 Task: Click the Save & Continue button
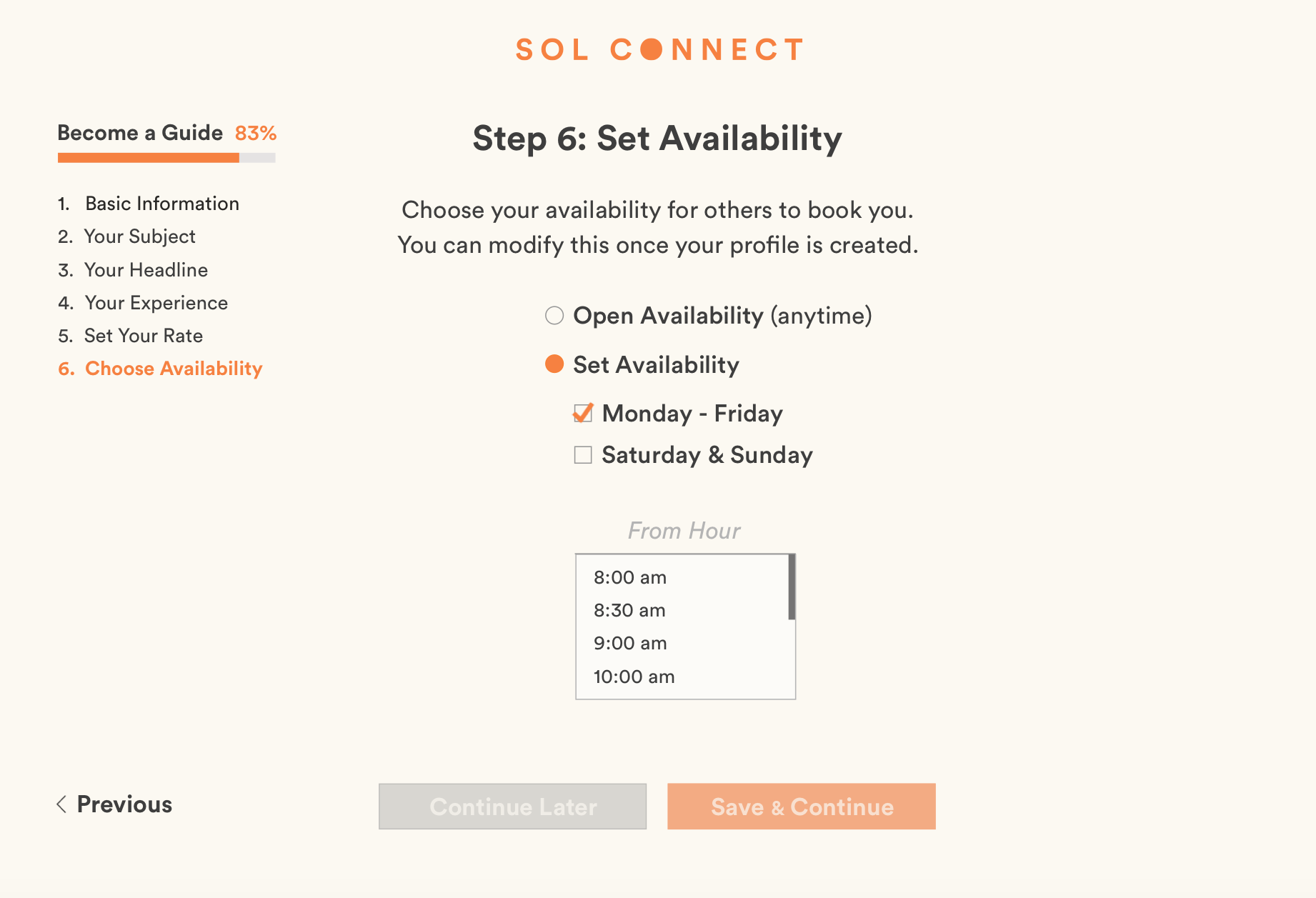pos(801,807)
